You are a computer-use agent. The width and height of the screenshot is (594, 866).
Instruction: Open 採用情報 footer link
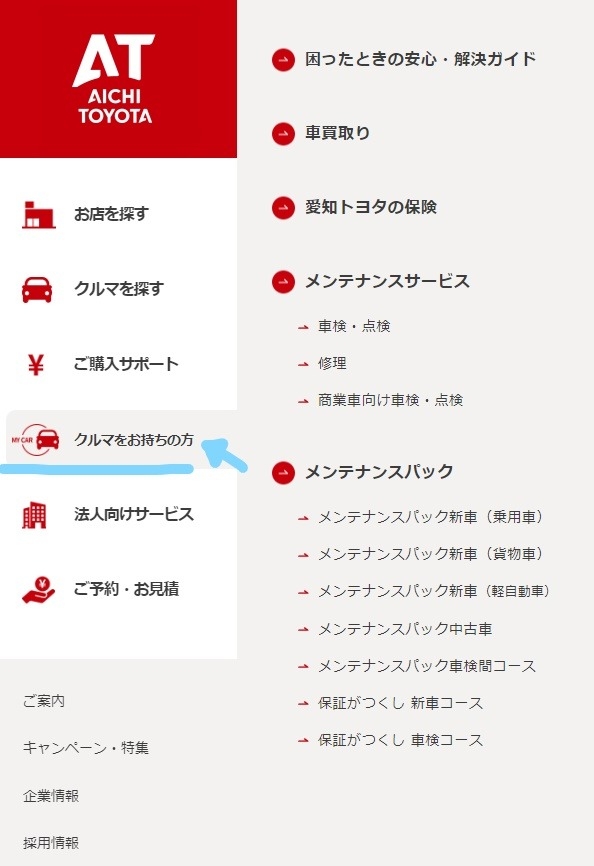coord(51,843)
